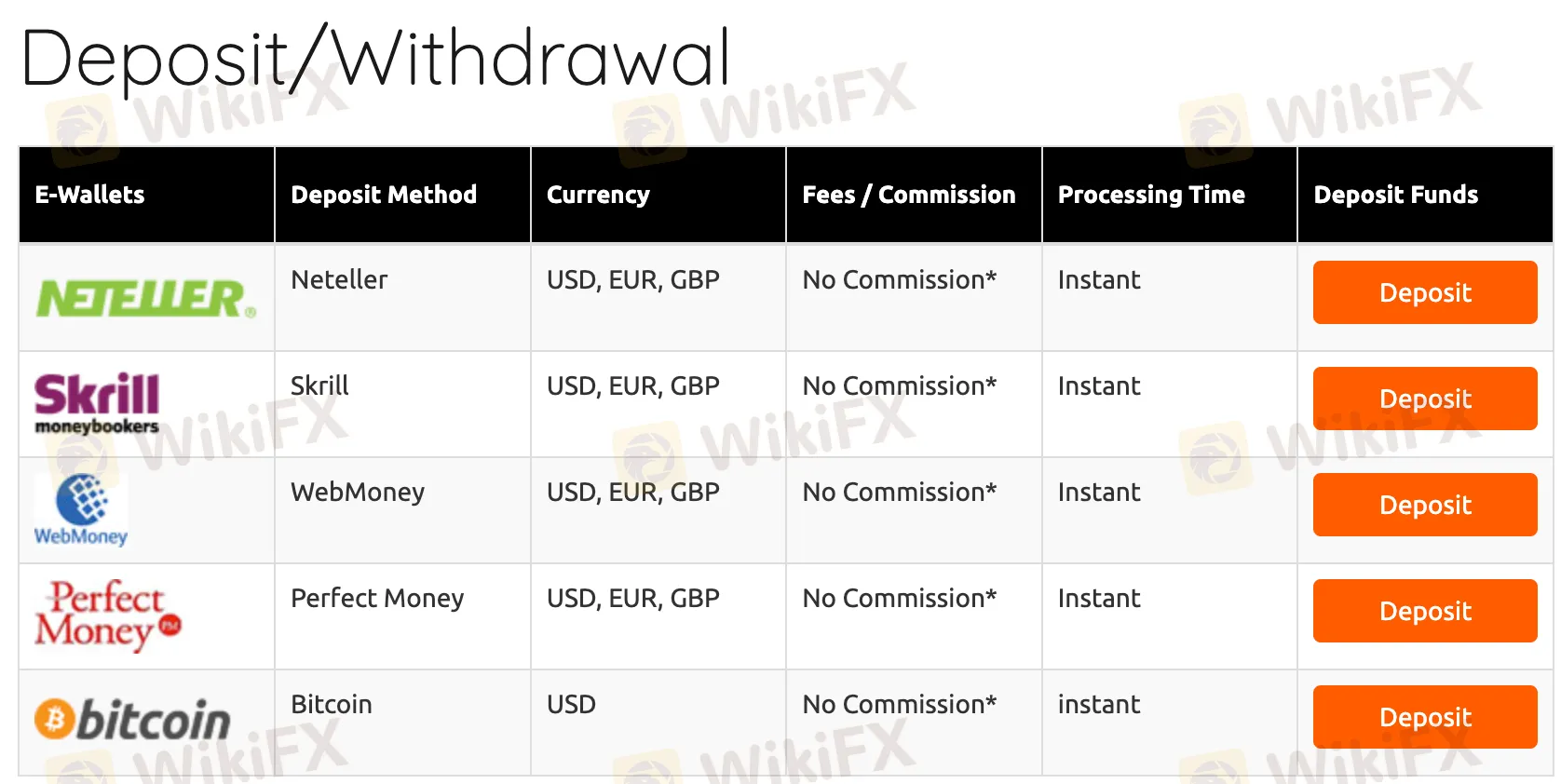The height and width of the screenshot is (784, 1561).
Task: Click the Deposit Funds column header
Action: point(1395,195)
